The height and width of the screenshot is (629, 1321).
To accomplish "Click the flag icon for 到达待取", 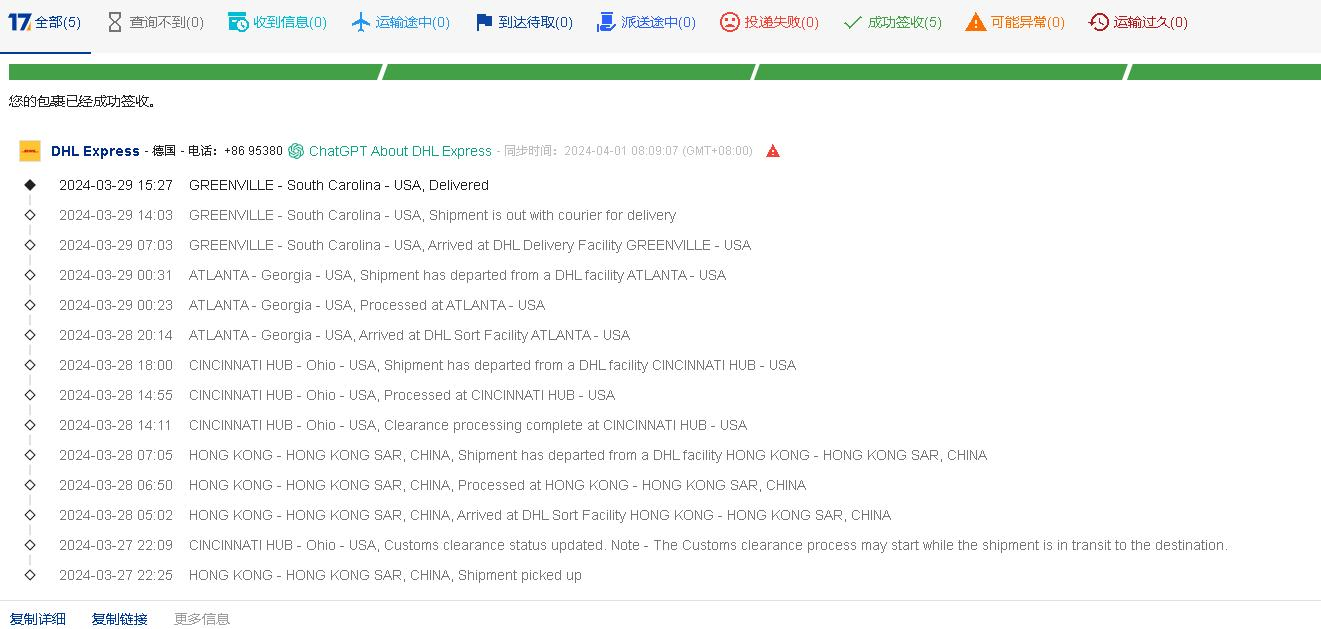I will pos(484,22).
